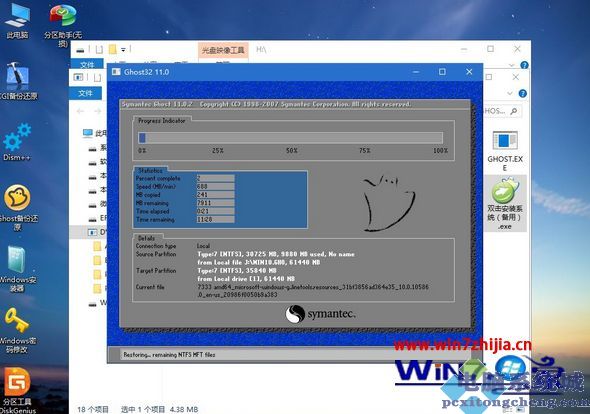
Task: Launch Ghost备份还原 desktop icon
Action: pos(17,207)
